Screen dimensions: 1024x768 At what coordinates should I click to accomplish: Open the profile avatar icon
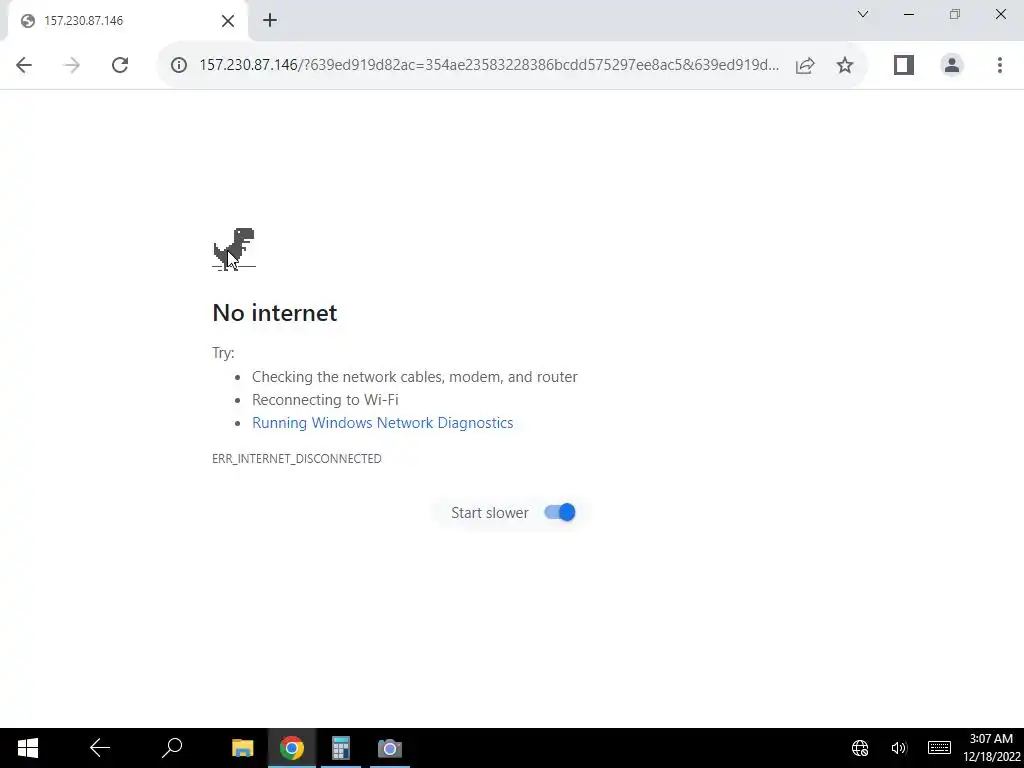[x=952, y=65]
